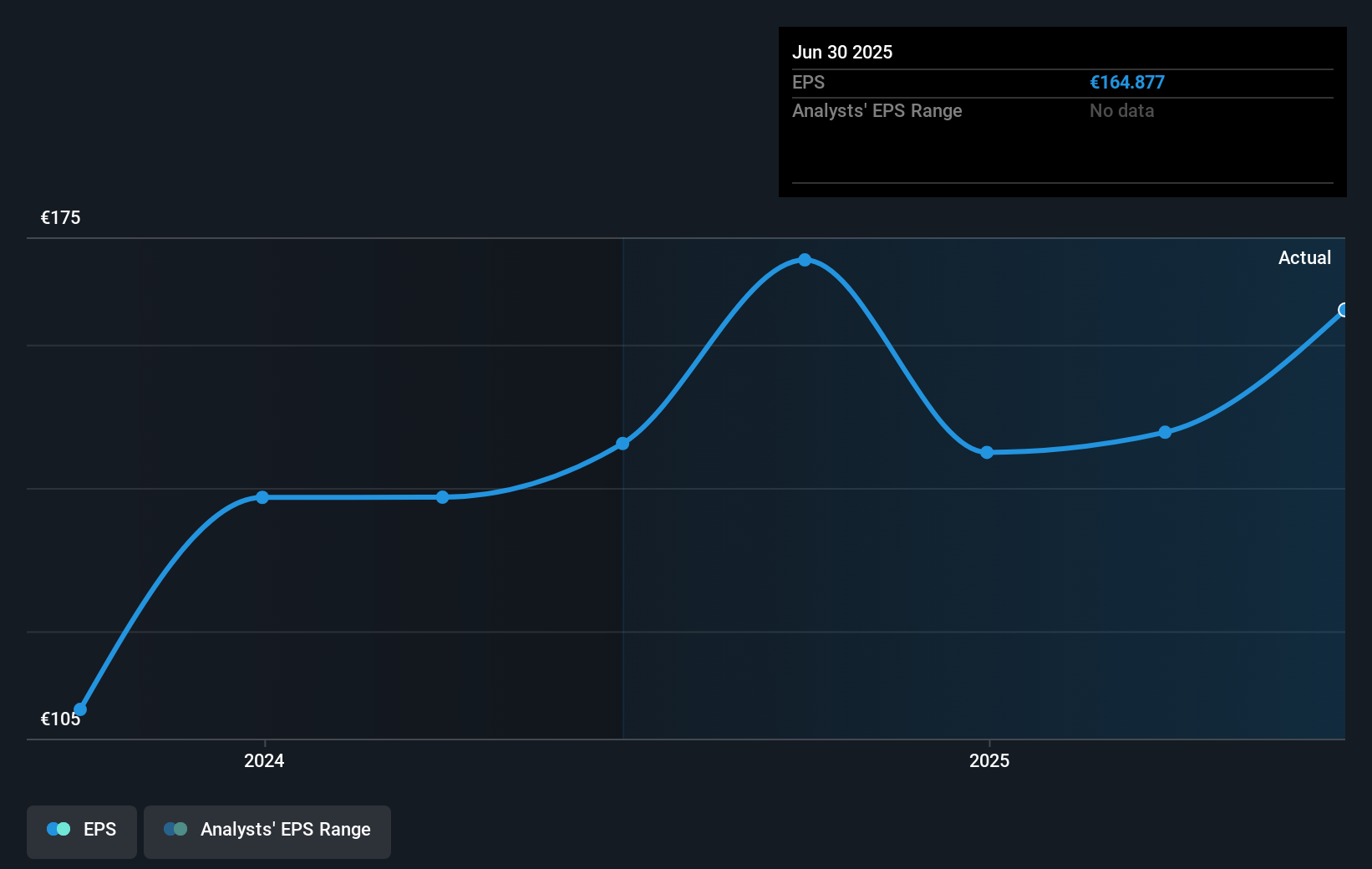
Task: Click the No data value in tooltip
Action: coord(1122,110)
